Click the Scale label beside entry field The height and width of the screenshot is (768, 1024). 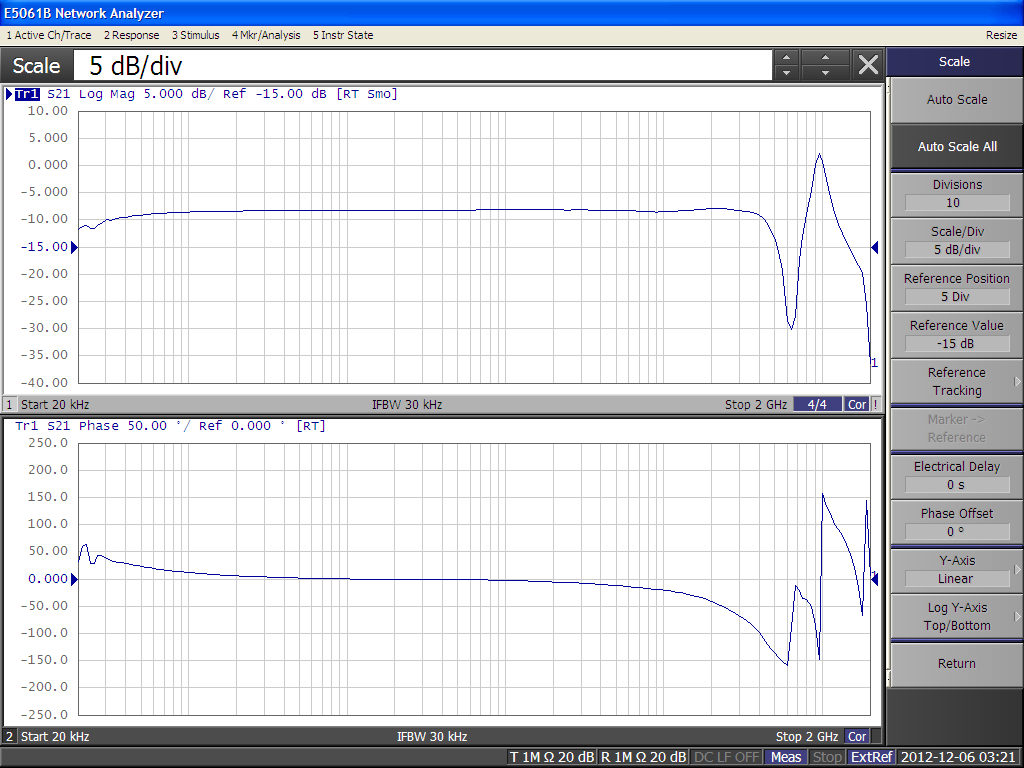(37, 66)
